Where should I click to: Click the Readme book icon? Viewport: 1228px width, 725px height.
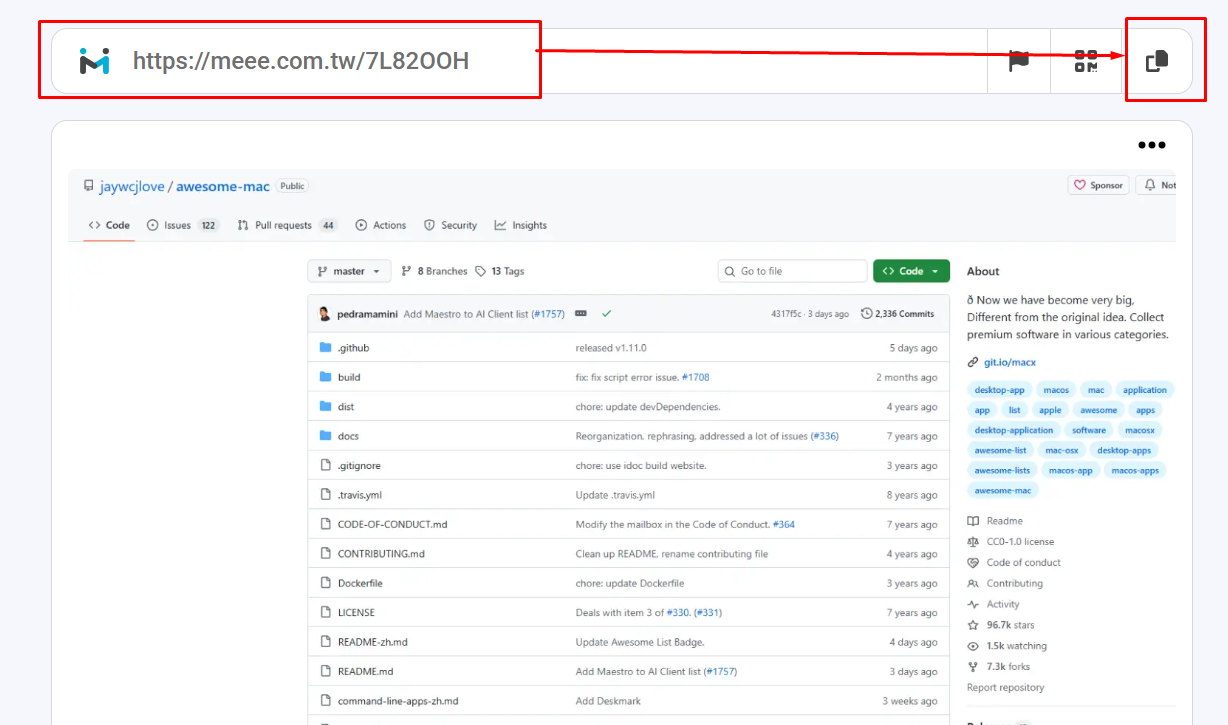[x=973, y=521]
